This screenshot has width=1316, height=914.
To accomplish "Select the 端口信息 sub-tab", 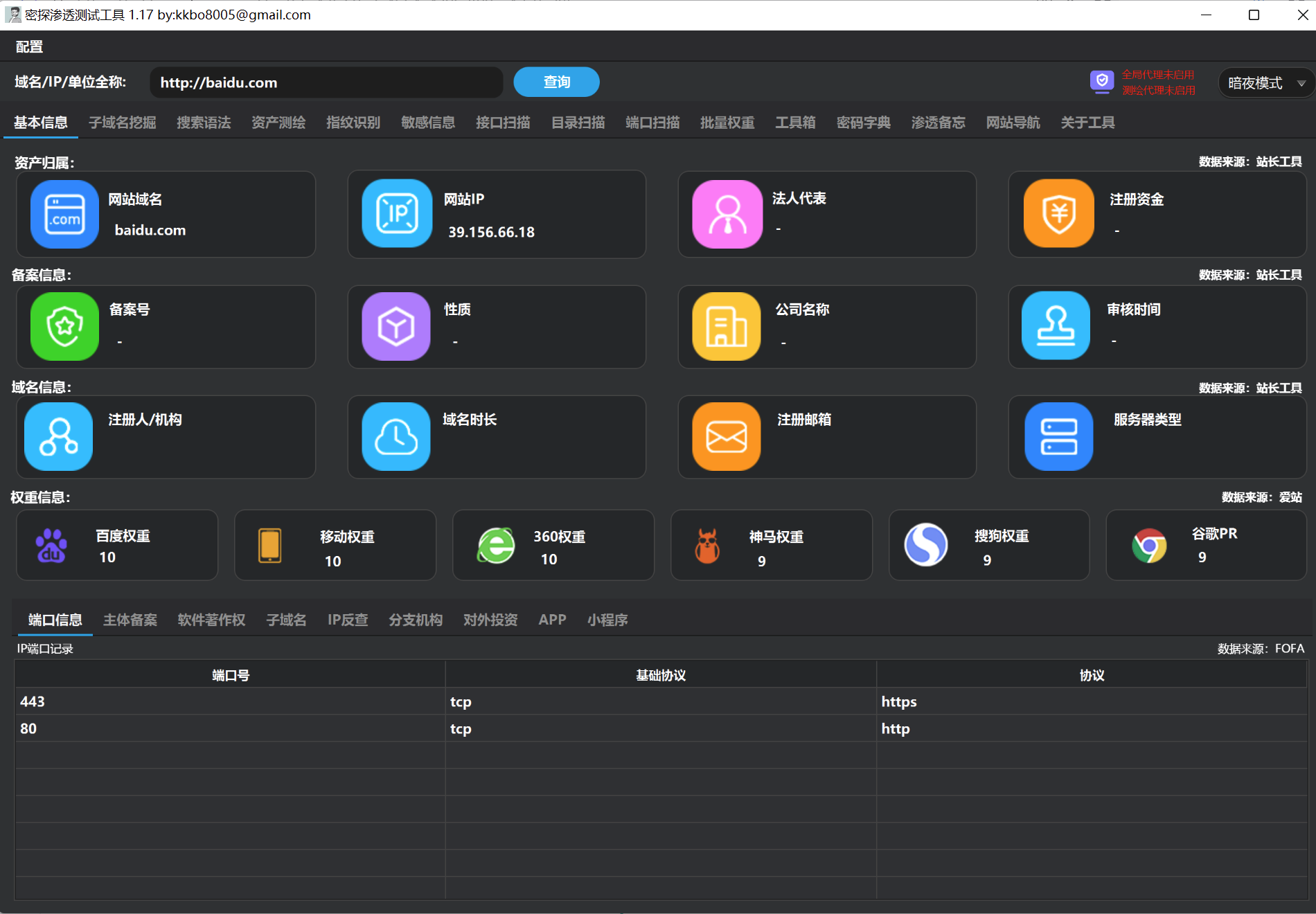I will pos(55,620).
